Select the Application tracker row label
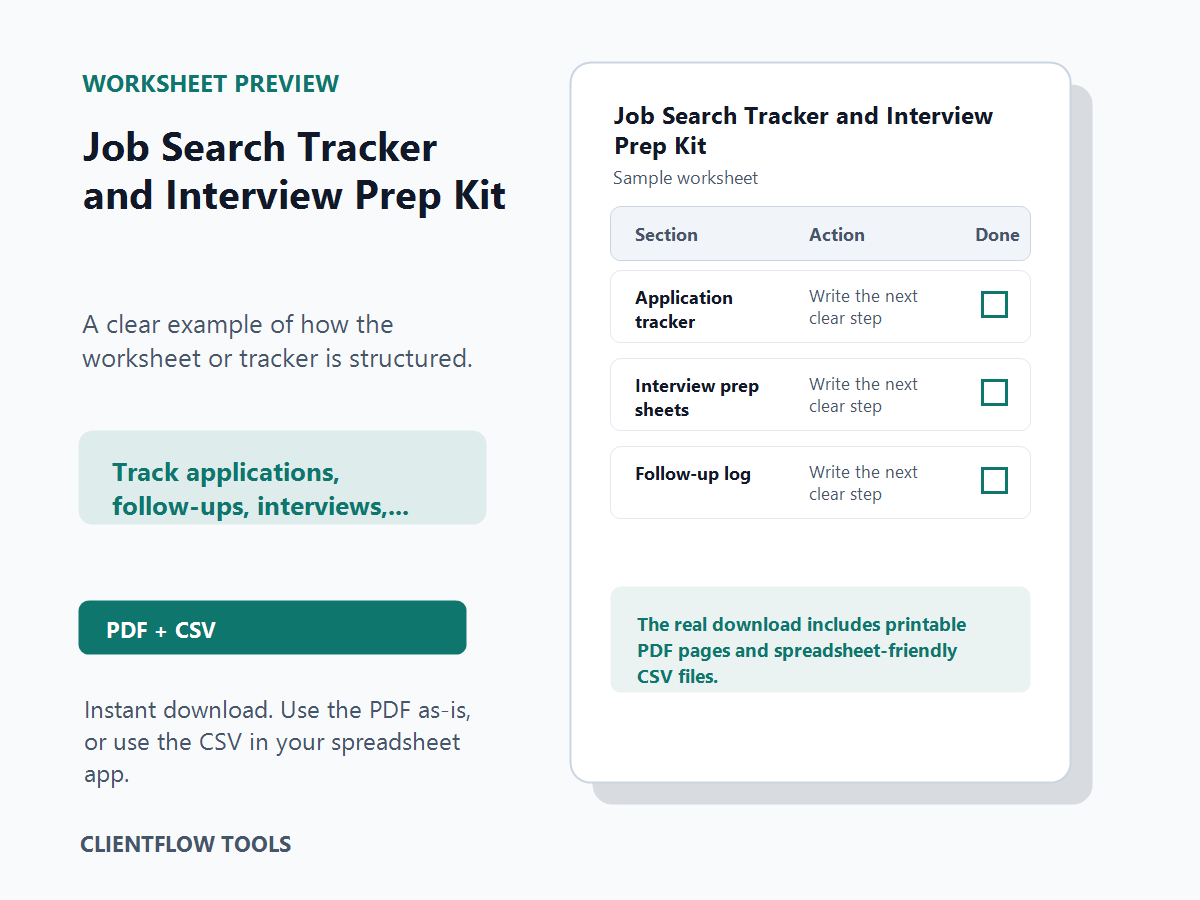This screenshot has width=1200, height=900. [684, 310]
